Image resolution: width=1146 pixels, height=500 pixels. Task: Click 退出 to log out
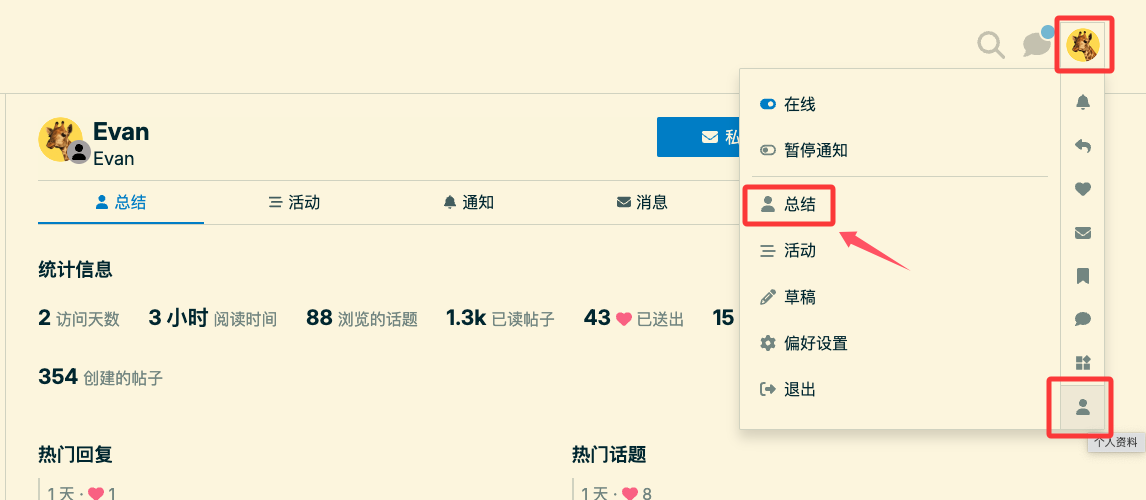coord(789,389)
